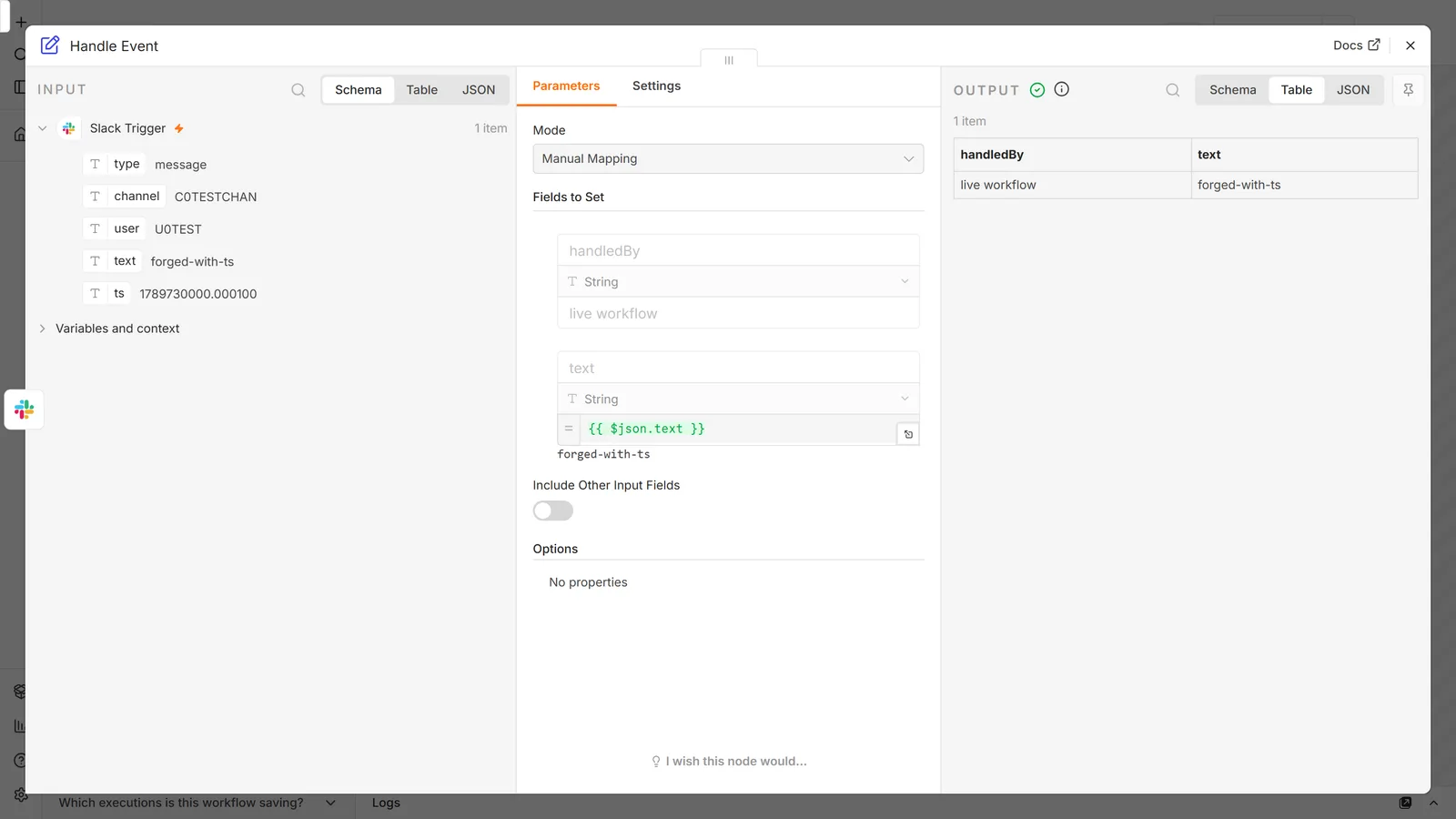Image resolution: width=1456 pixels, height=819 pixels.
Task: Click the equals expression toggle icon
Action: pos(569,429)
